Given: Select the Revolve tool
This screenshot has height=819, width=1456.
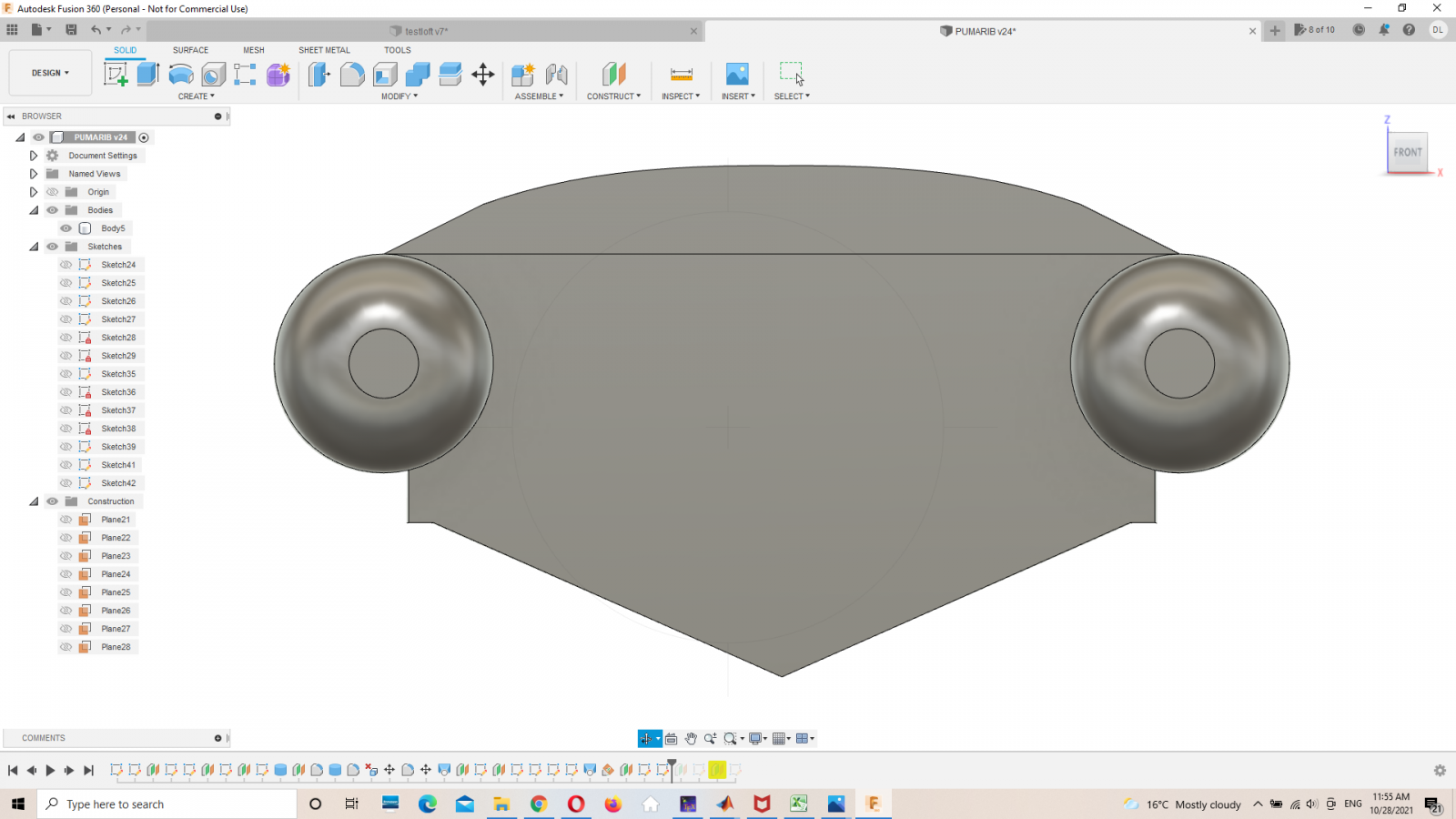Looking at the screenshot, I should [181, 74].
